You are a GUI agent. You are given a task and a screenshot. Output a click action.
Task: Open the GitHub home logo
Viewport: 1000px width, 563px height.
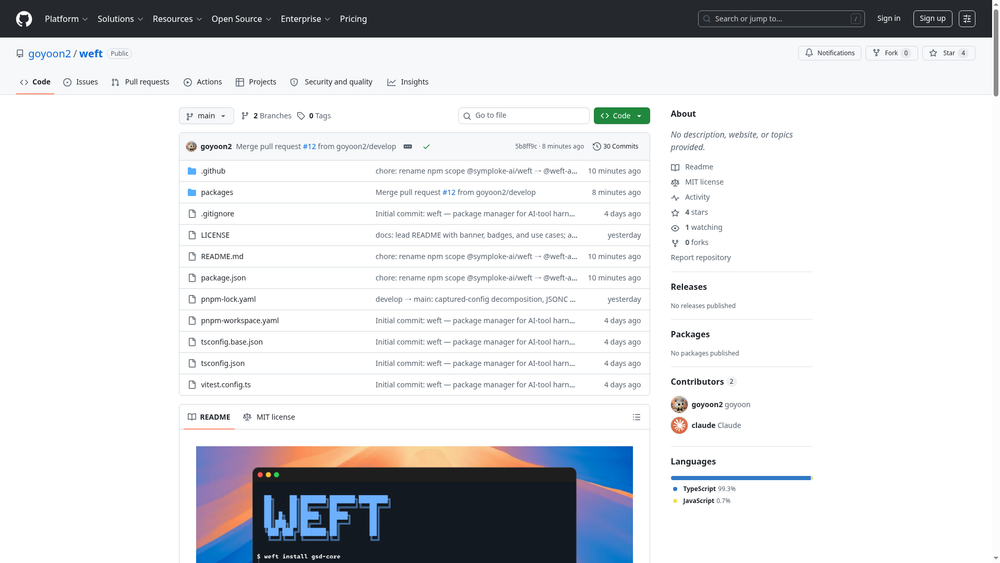pyautogui.click(x=24, y=19)
